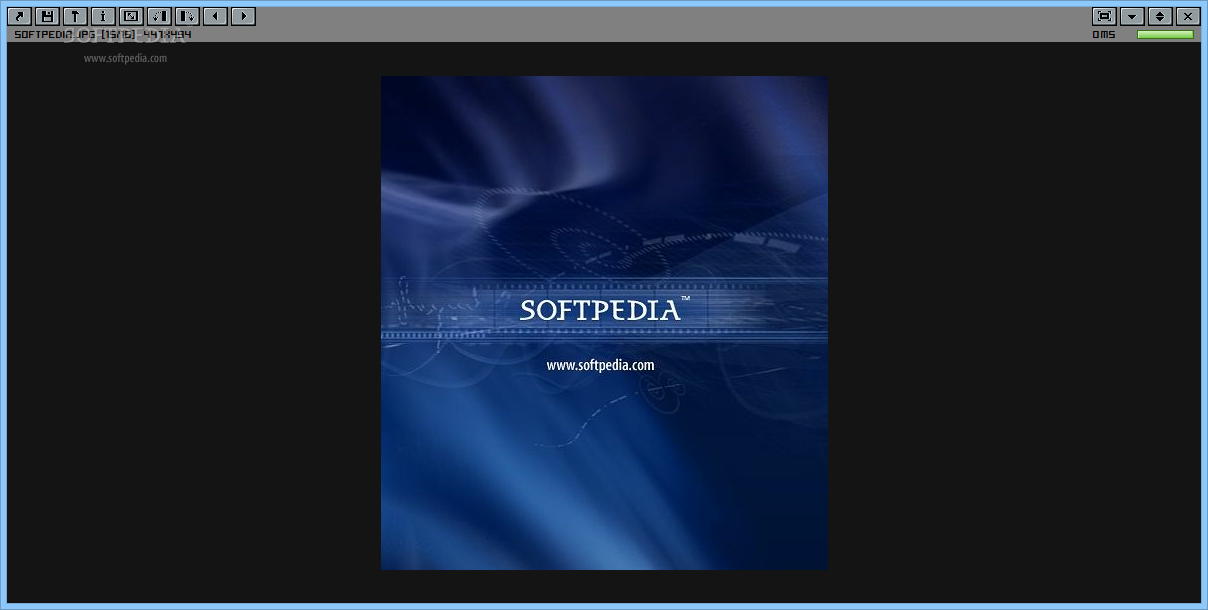Click the curved arrow open icon
Viewport: 1208px width, 610px height.
[19, 16]
